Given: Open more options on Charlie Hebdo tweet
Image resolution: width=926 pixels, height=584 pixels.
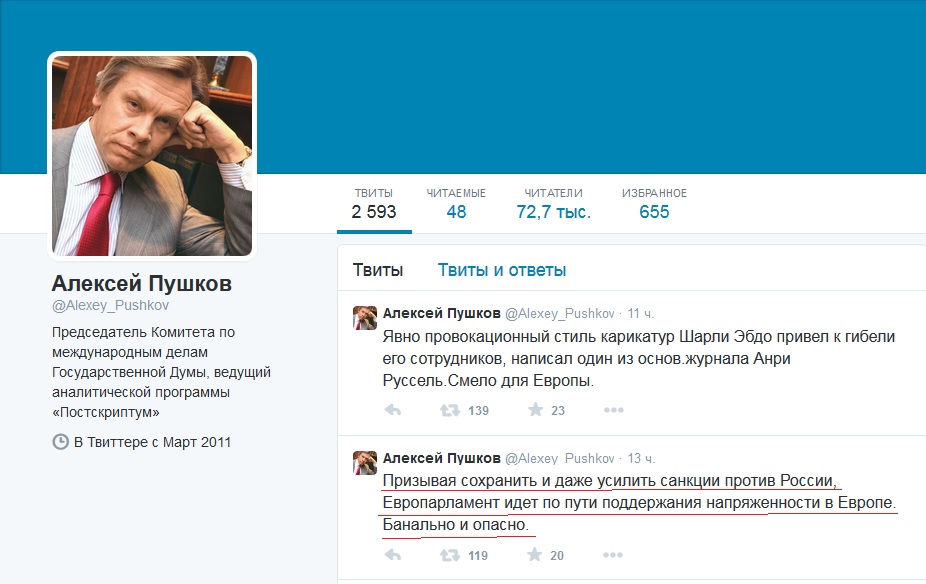Looking at the screenshot, I should (614, 410).
